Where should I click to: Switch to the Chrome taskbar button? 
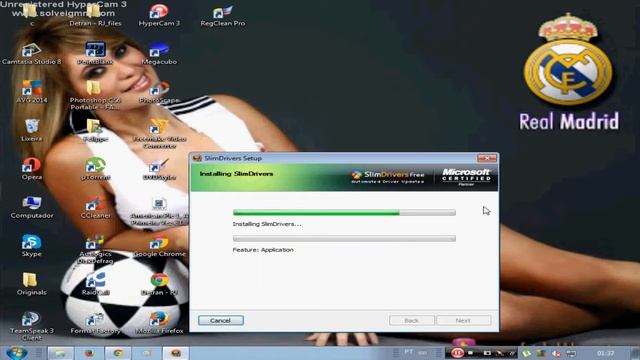pyautogui.click(x=118, y=353)
